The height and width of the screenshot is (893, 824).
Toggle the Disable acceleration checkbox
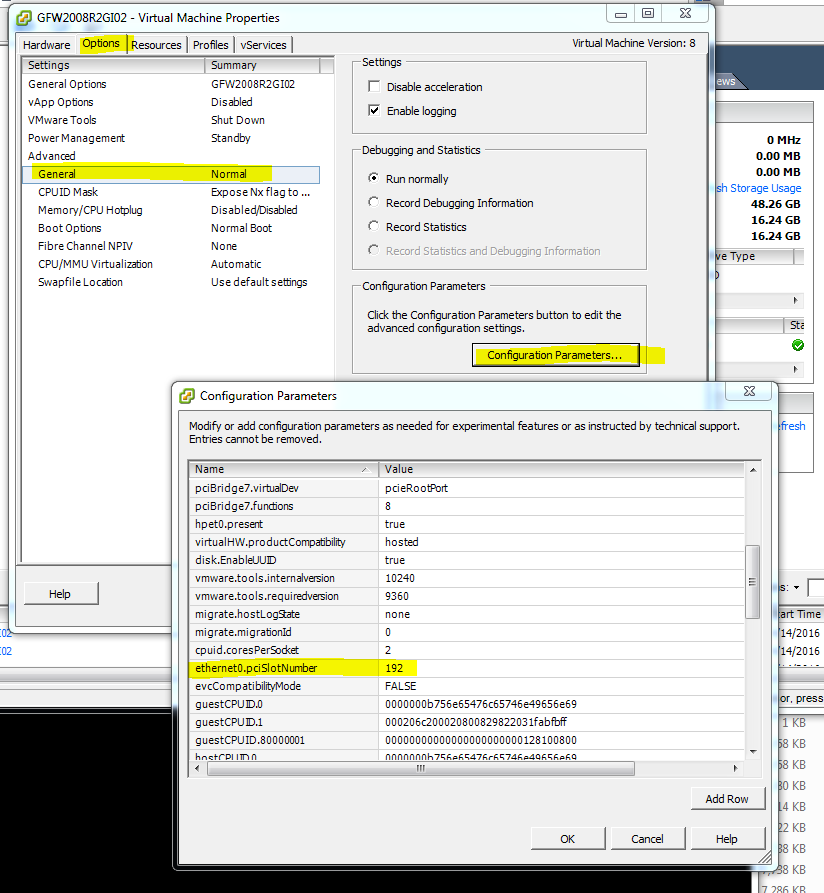click(x=374, y=87)
